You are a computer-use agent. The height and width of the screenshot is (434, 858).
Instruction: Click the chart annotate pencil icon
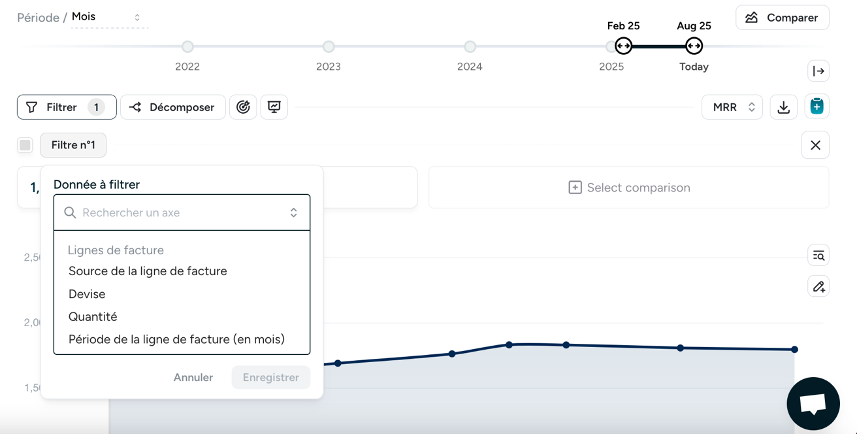pos(818,287)
